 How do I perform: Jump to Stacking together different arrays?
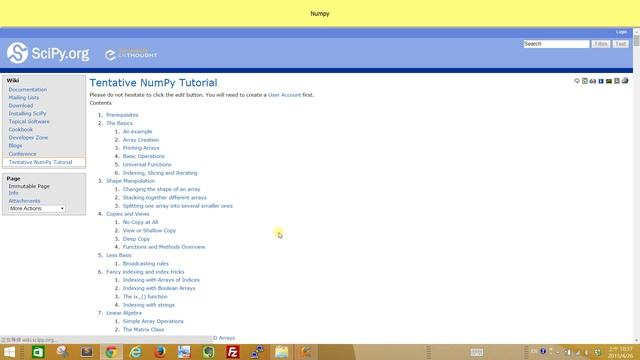[164, 198]
